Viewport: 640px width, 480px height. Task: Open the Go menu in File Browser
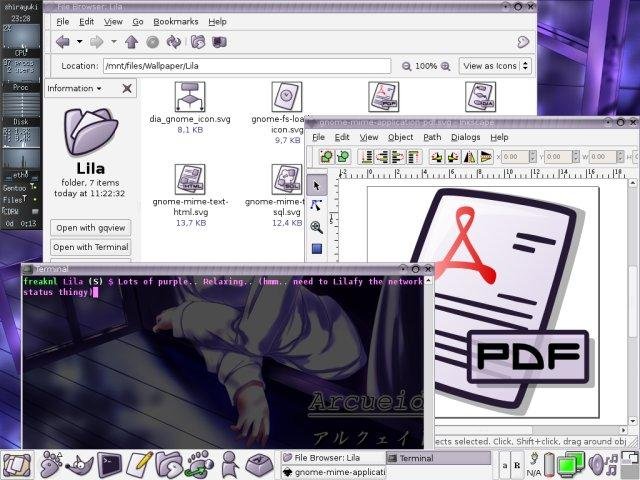click(x=138, y=22)
